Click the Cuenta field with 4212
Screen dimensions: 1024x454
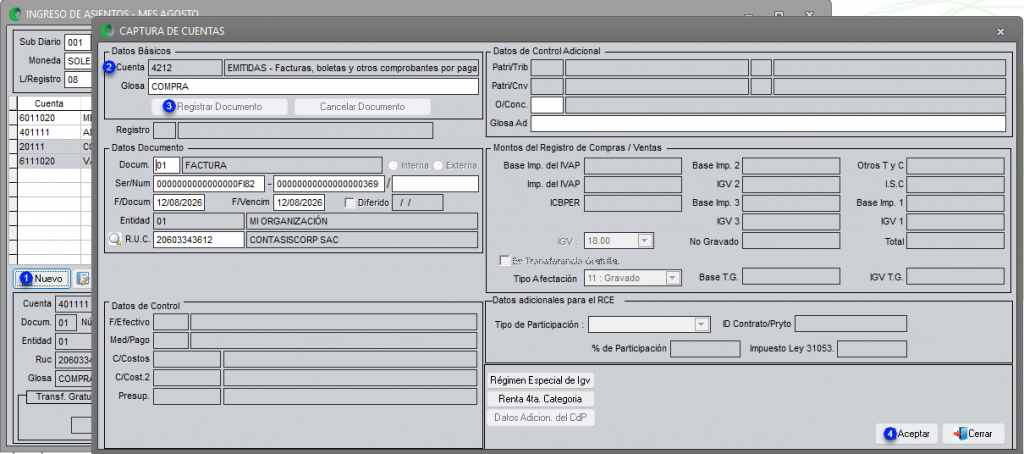[x=185, y=67]
